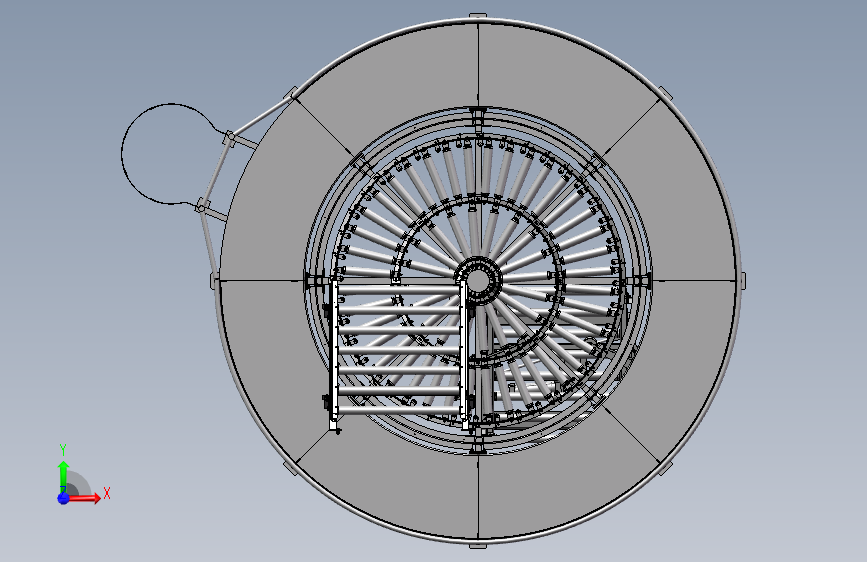Click the blue Z axis ball of the triad

tap(63, 498)
